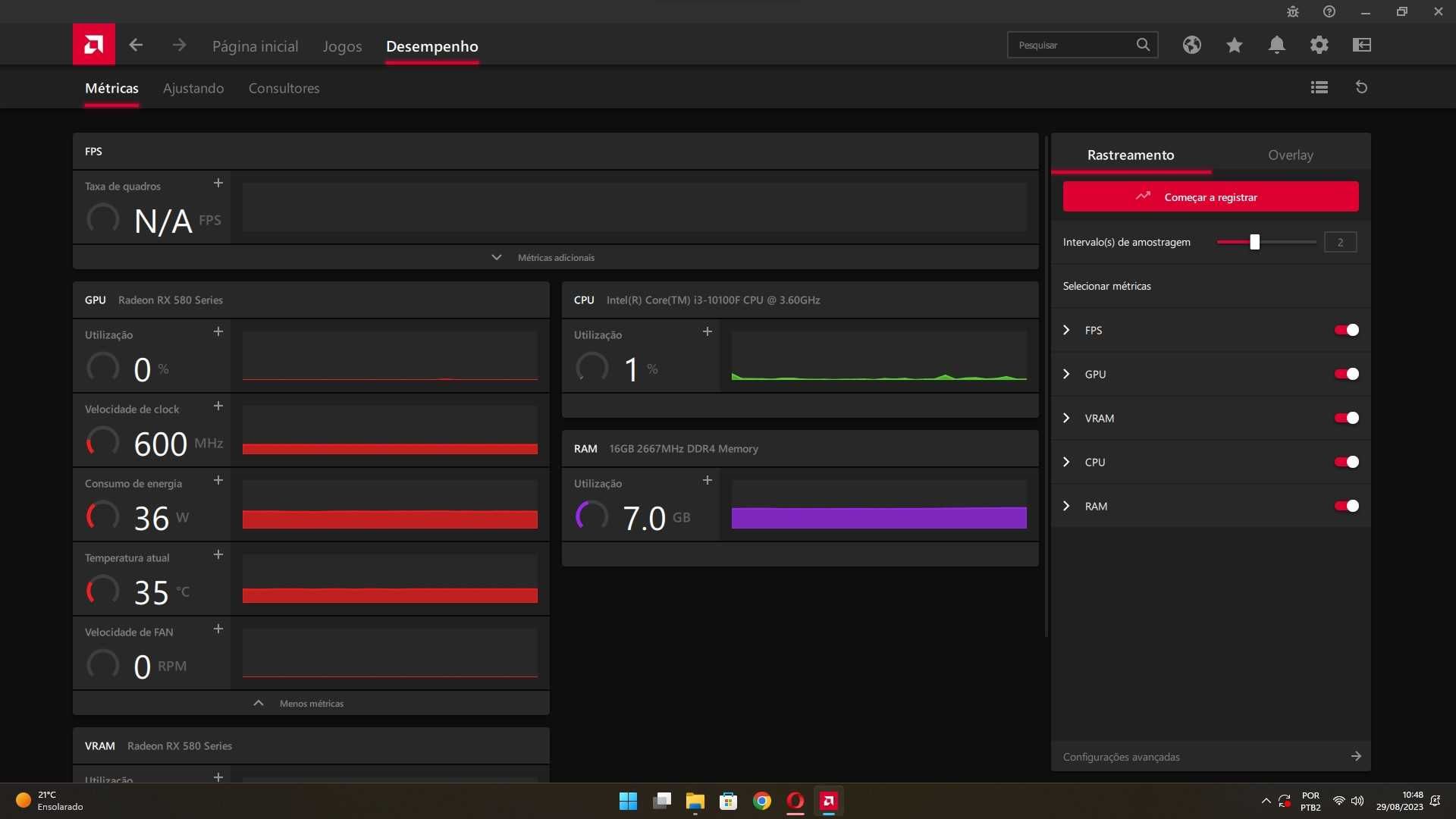Click the AMD logo home icon
This screenshot has height=819, width=1456.
click(94, 45)
